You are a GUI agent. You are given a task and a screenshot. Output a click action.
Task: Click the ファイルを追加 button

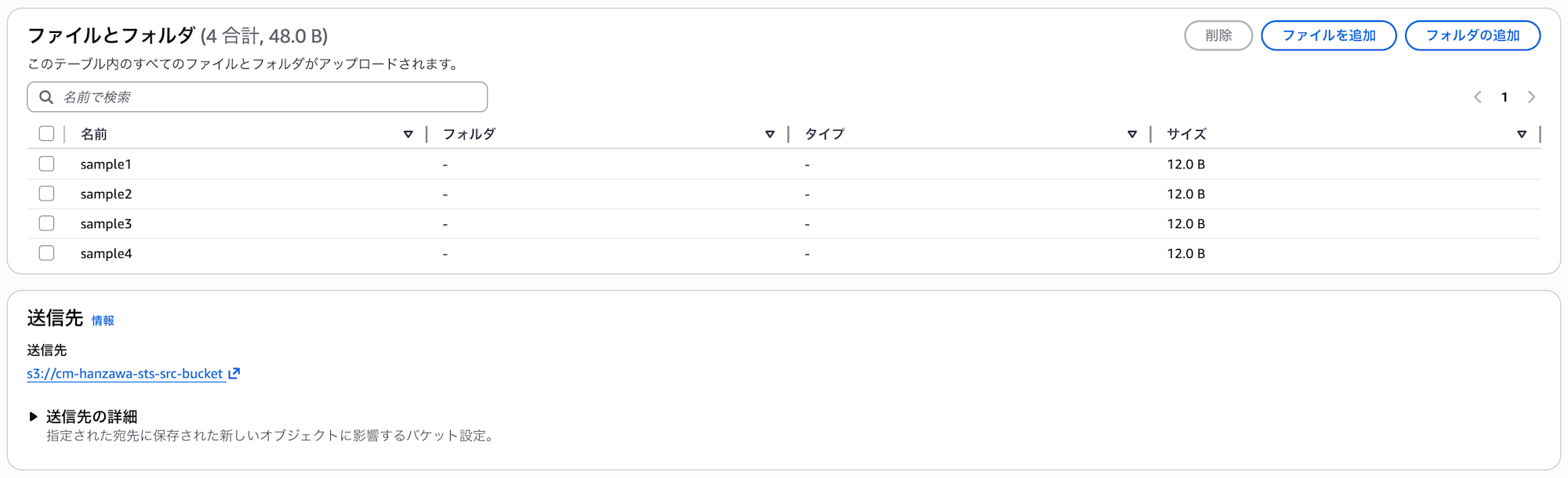1328,35
